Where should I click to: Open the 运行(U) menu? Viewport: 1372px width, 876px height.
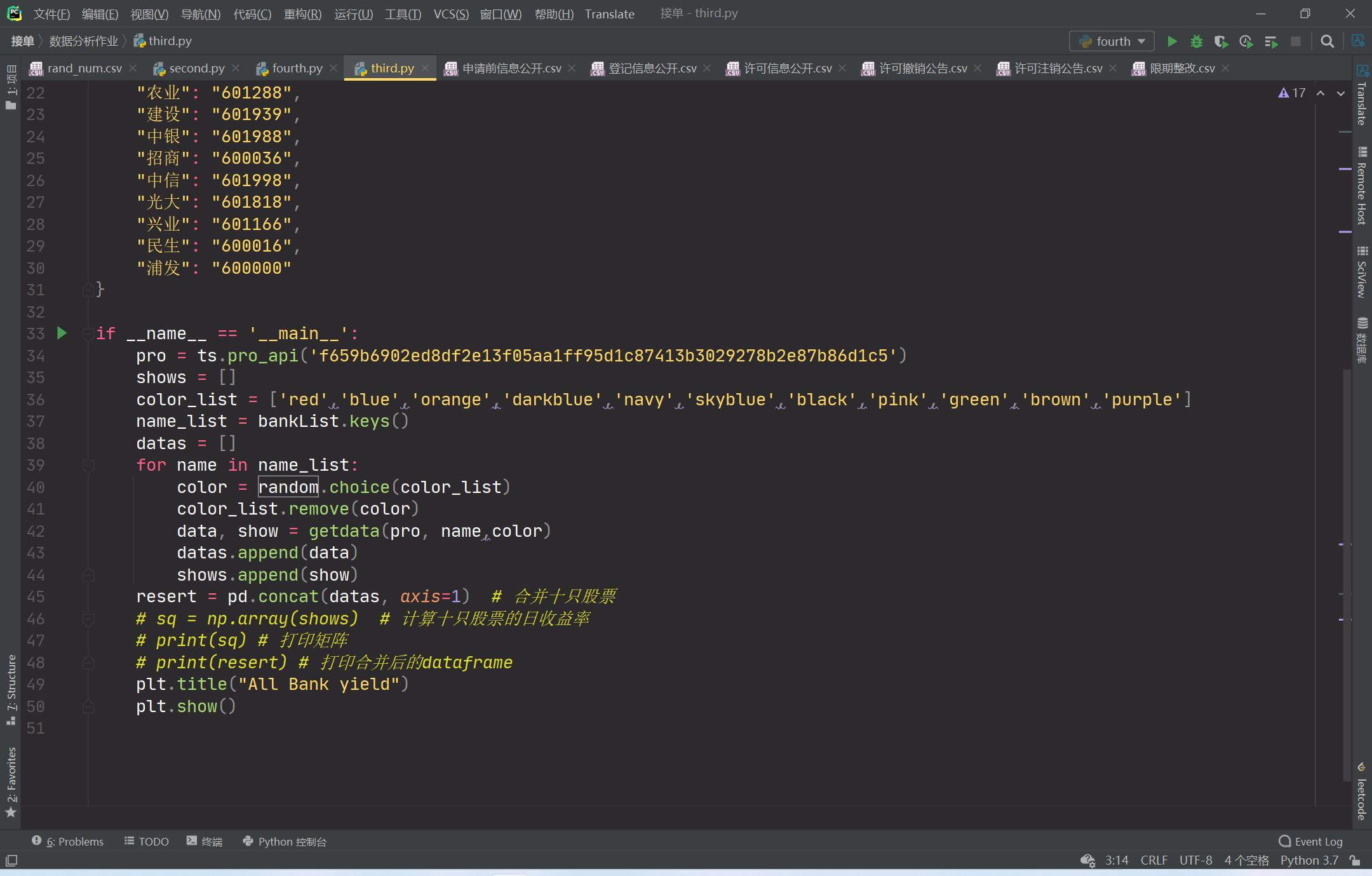(353, 14)
